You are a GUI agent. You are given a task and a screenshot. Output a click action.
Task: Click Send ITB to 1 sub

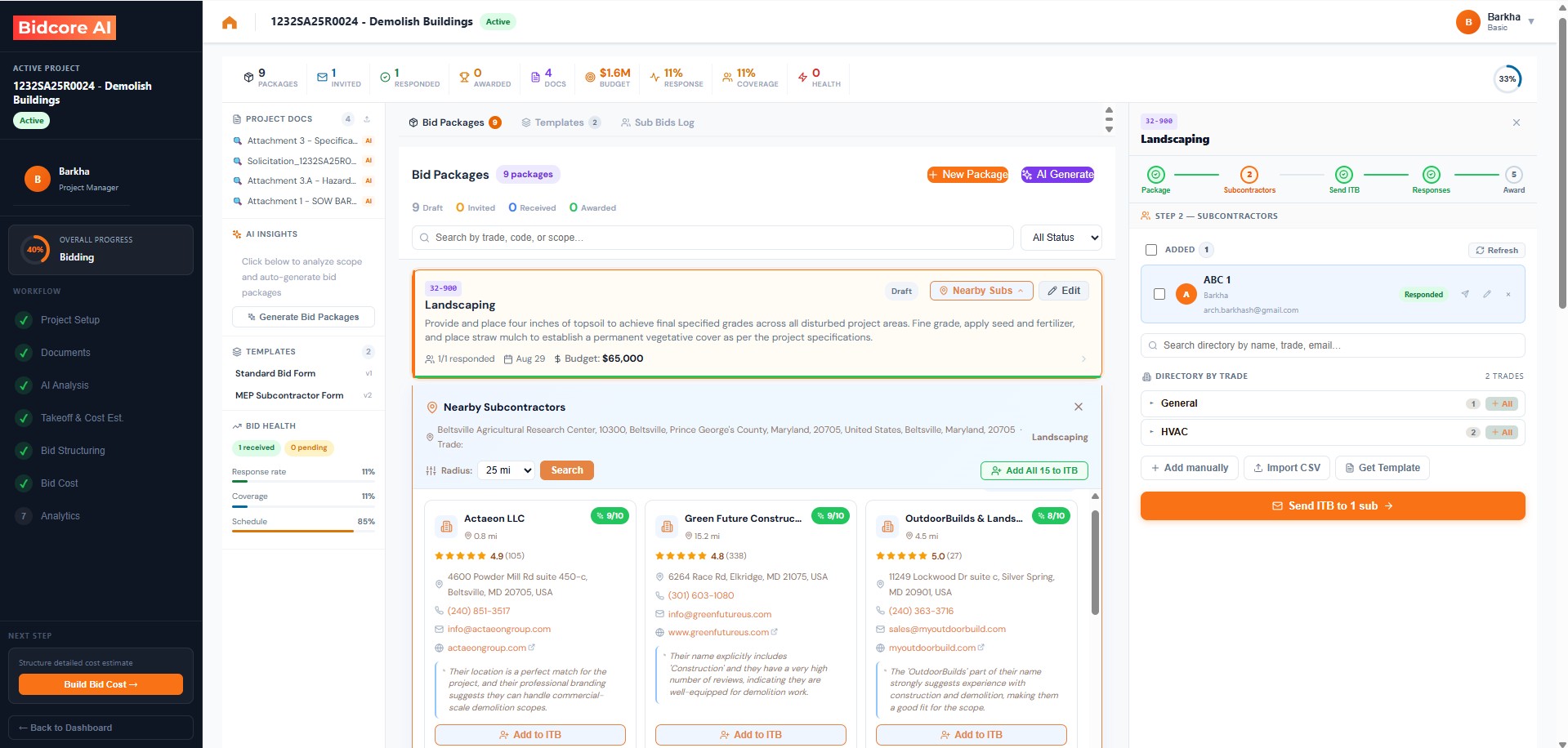tap(1332, 505)
